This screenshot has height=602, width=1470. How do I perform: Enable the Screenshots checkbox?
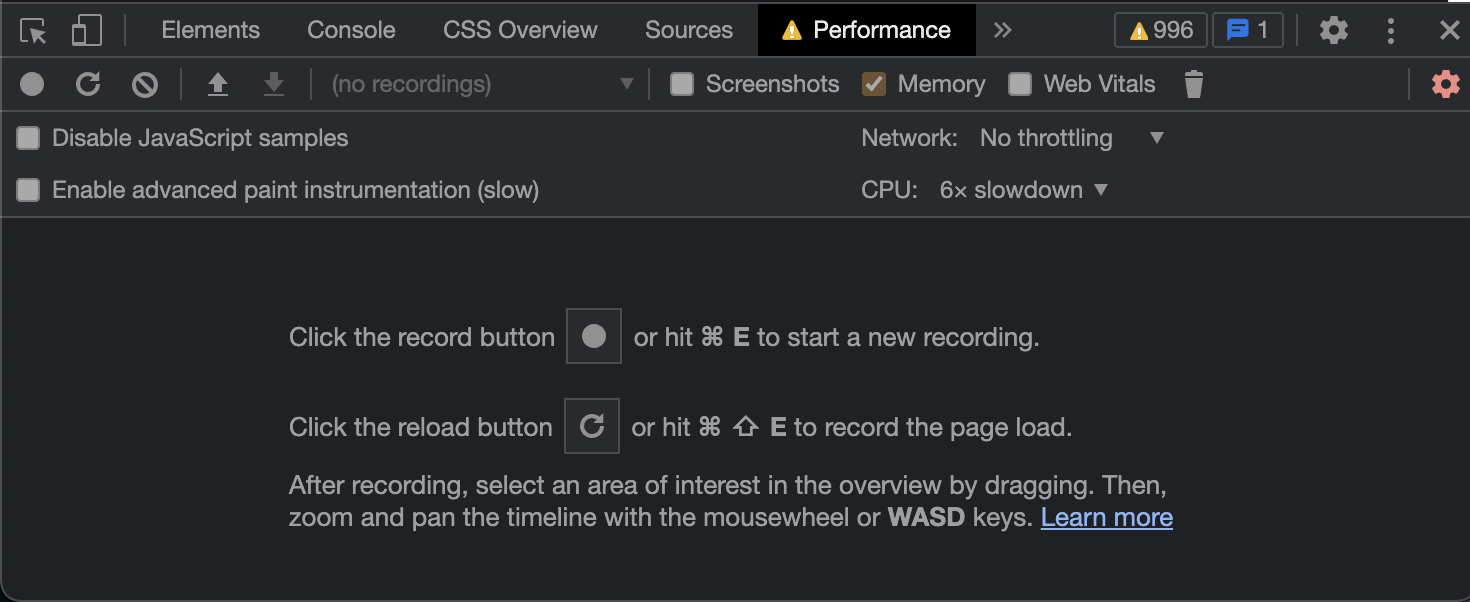click(682, 84)
